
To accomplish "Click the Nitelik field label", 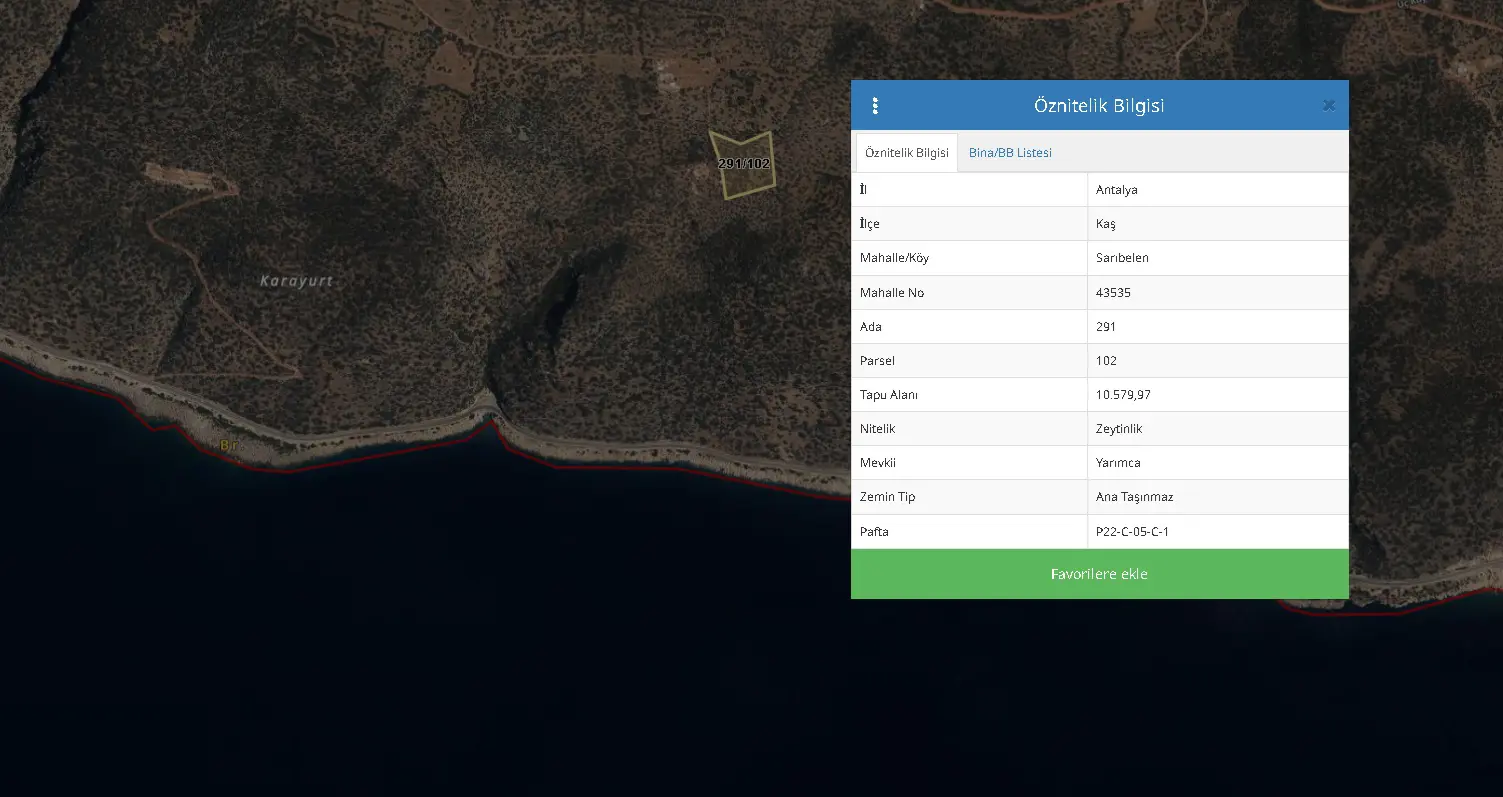I will (x=877, y=429).
